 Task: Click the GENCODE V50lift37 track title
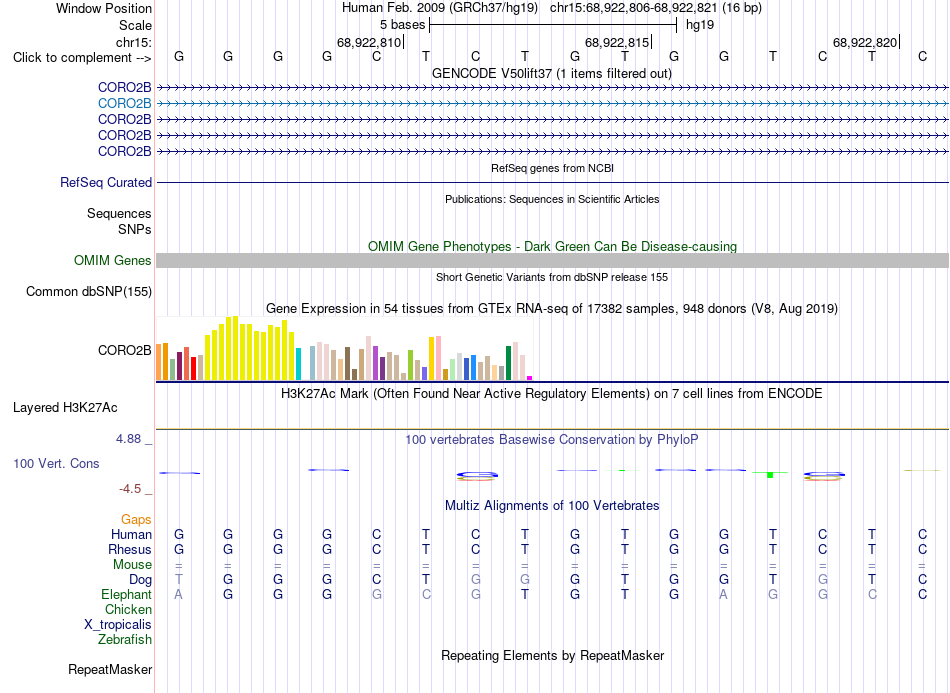coord(552,73)
